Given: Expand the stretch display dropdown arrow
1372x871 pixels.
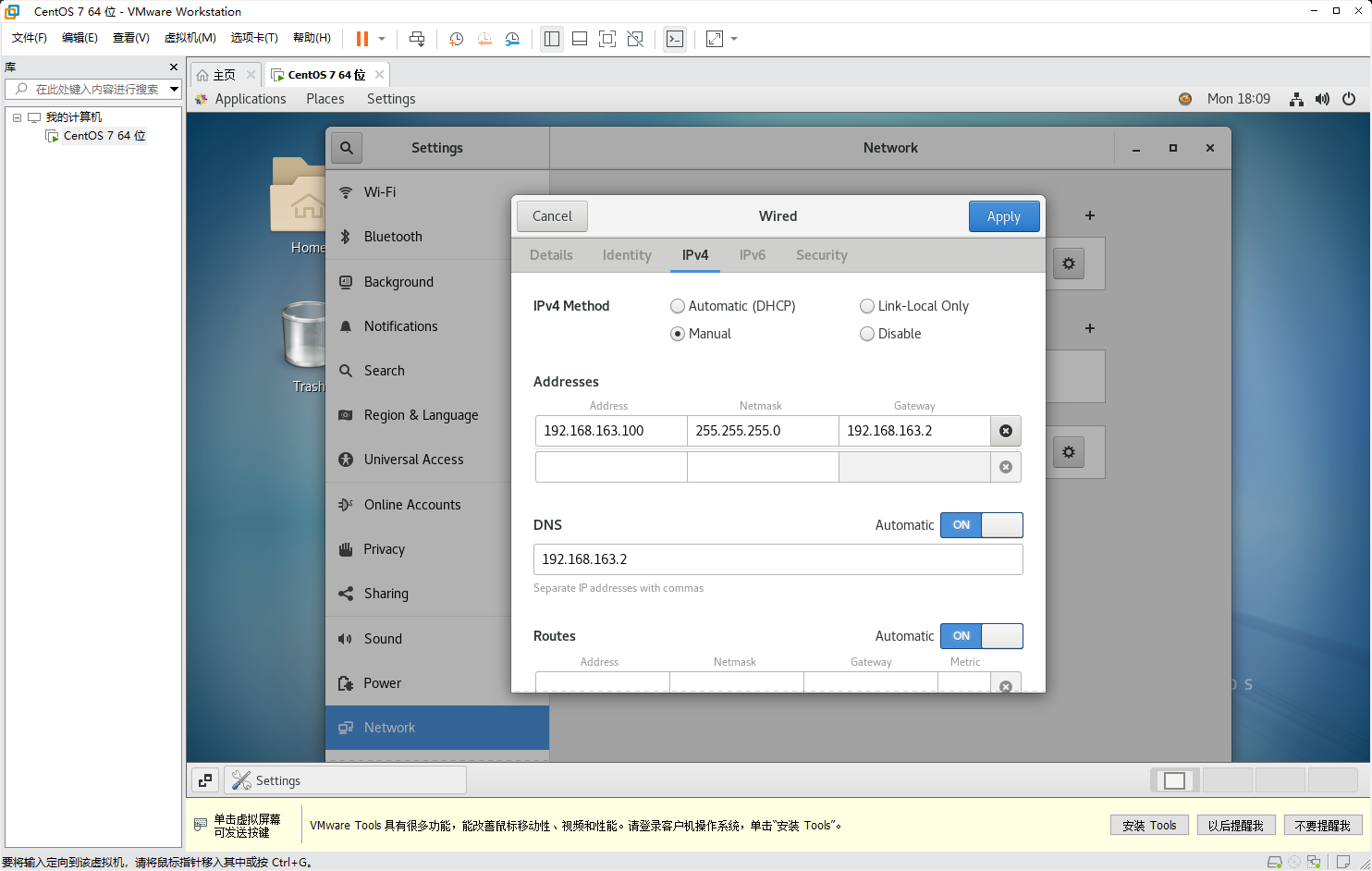Looking at the screenshot, I should pos(734,39).
